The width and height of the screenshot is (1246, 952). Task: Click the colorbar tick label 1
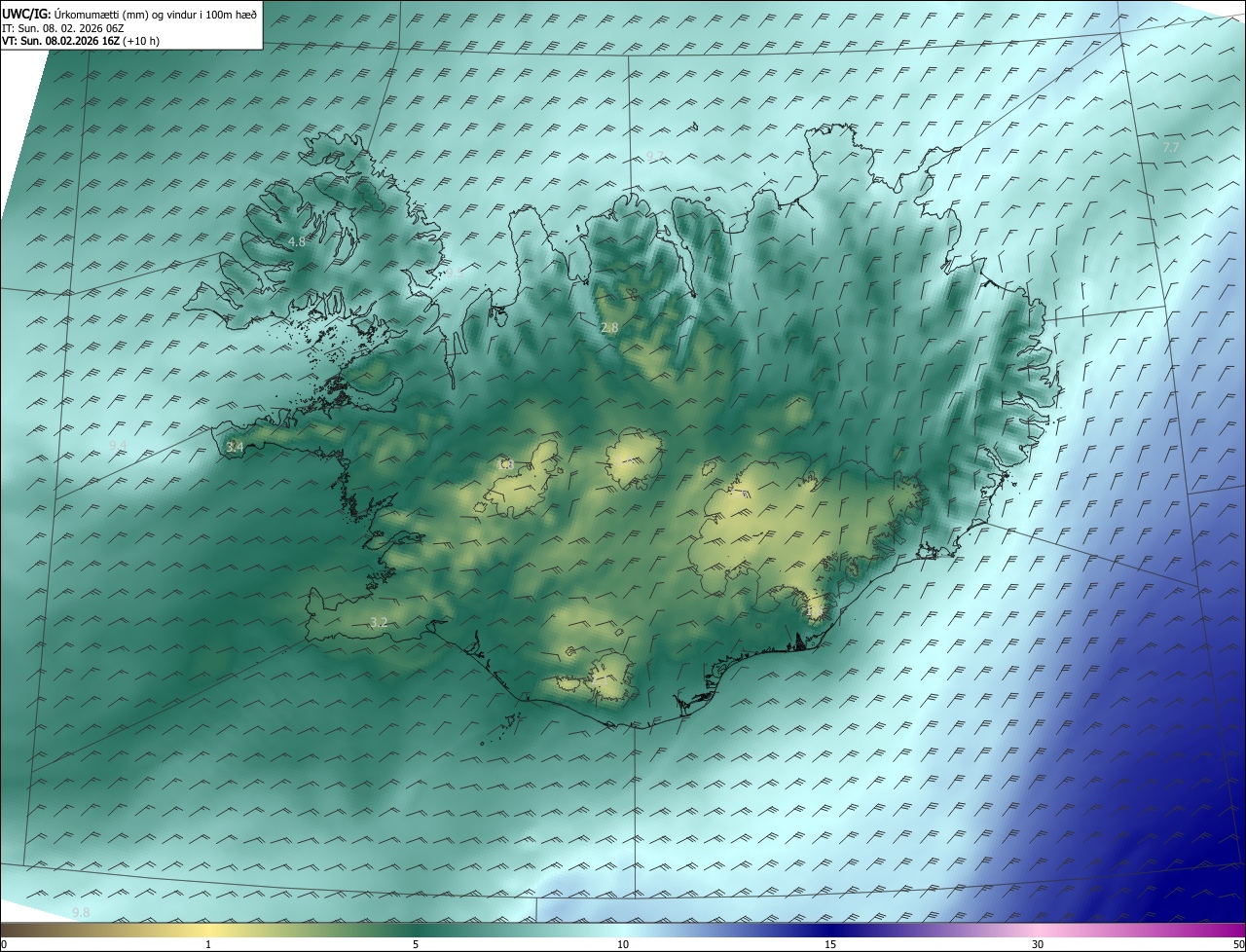pyautogui.click(x=208, y=944)
